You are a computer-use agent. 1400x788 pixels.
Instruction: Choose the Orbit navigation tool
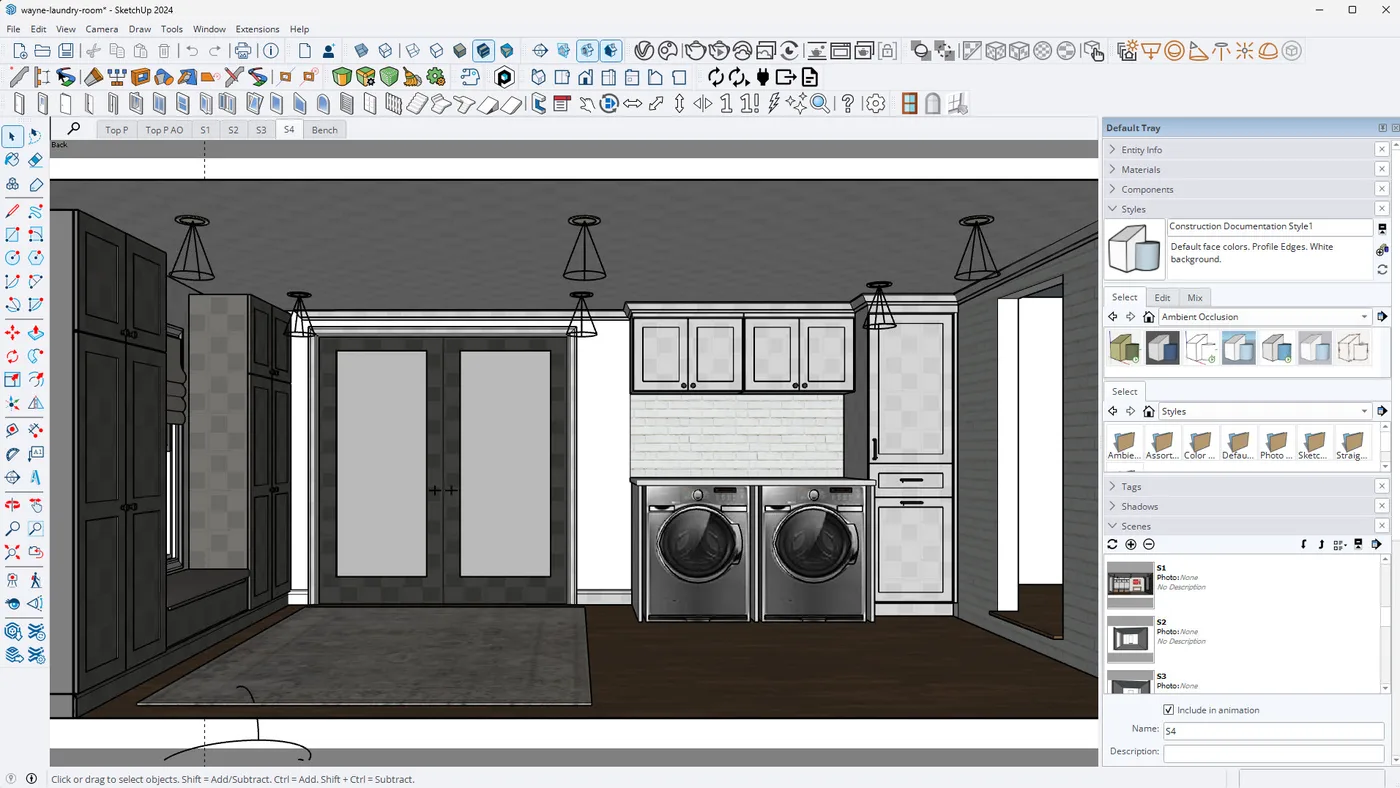click(12, 502)
